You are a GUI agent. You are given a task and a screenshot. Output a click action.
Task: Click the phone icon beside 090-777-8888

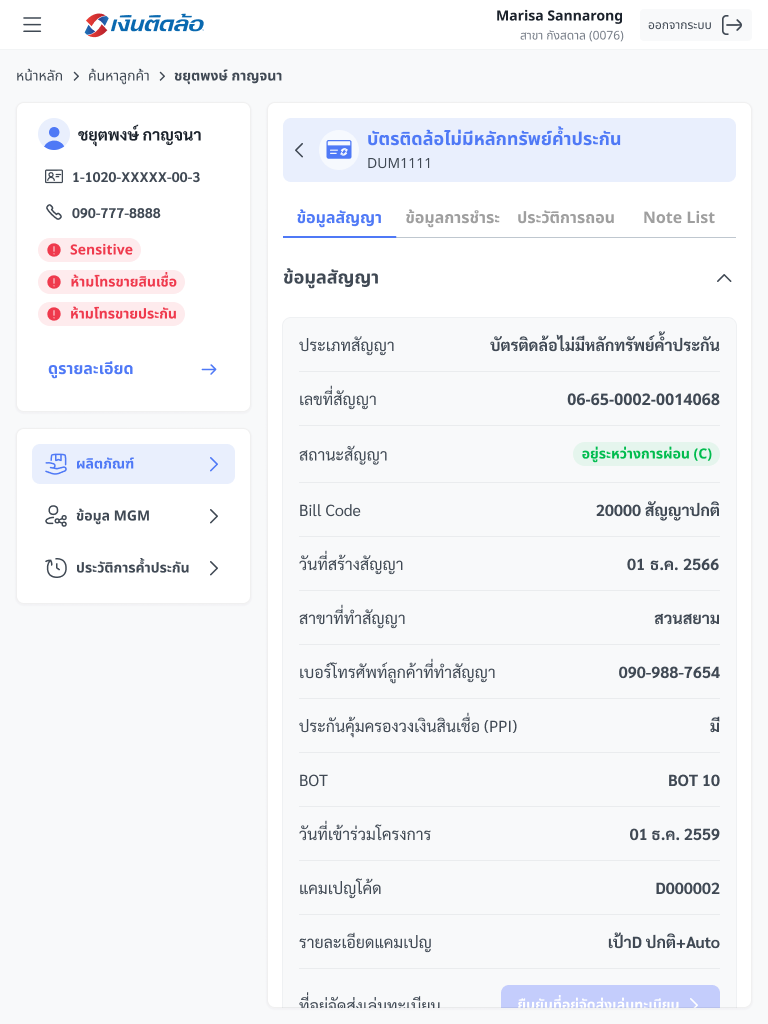click(54, 212)
